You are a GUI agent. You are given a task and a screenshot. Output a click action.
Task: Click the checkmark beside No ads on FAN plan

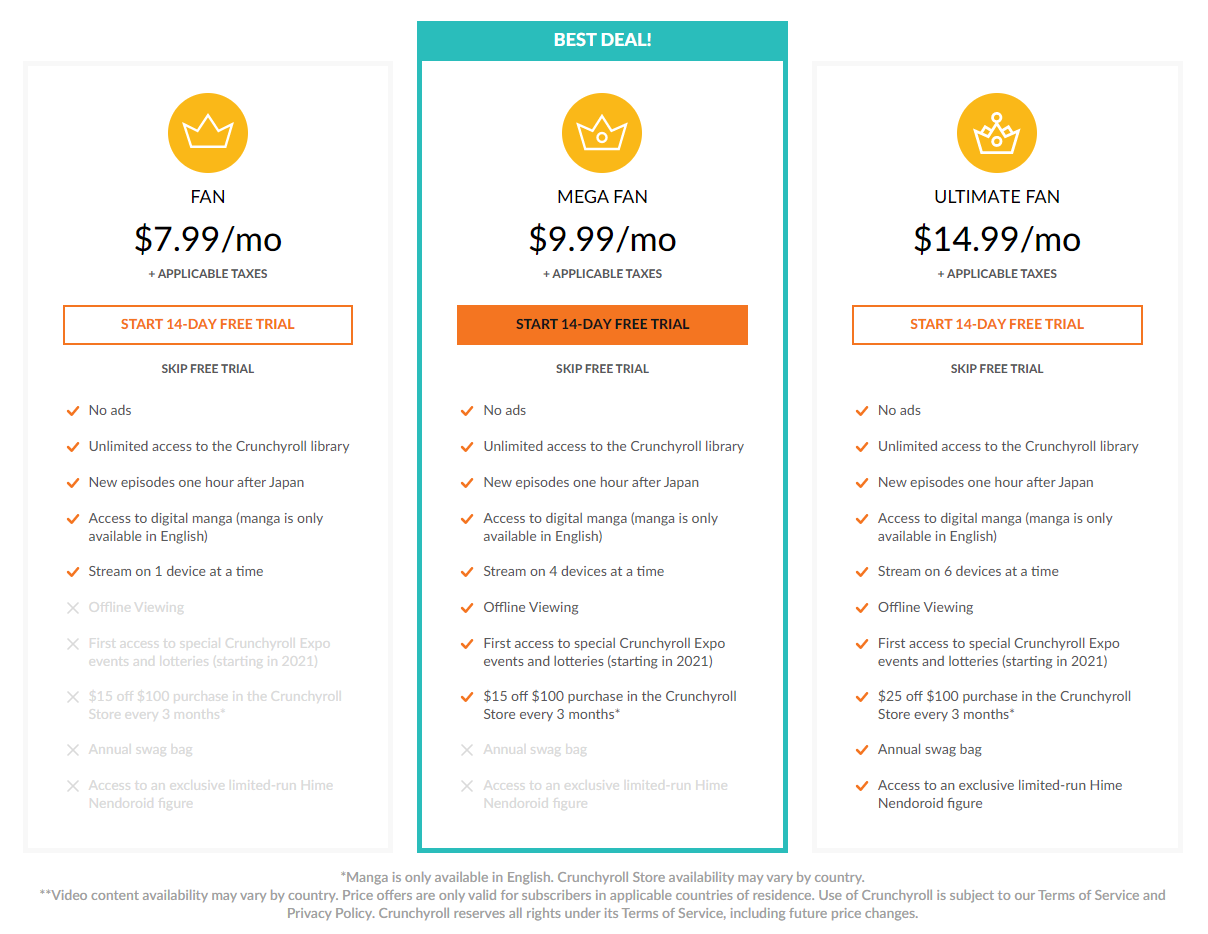pos(72,410)
